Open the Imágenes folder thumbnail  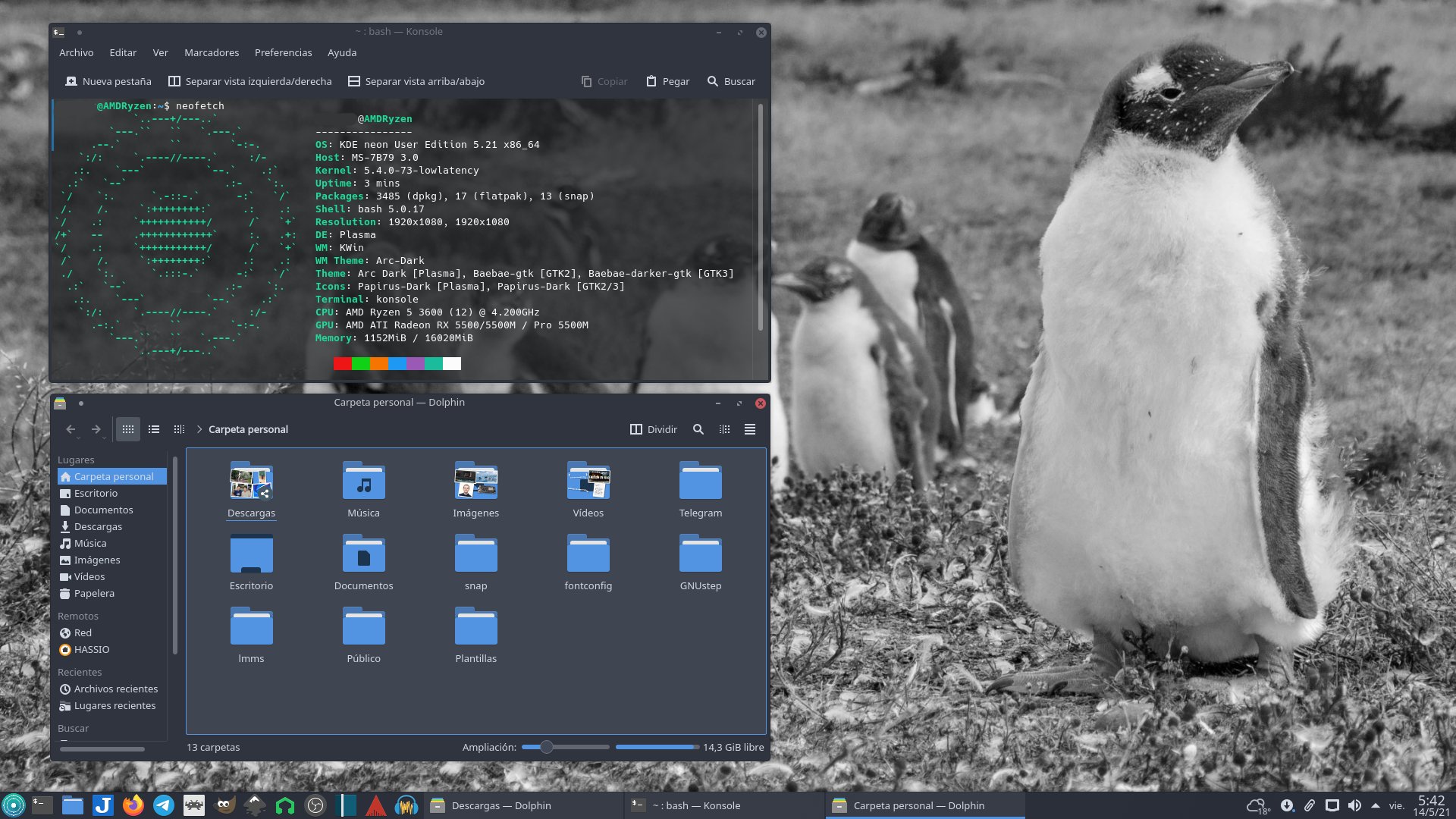(475, 482)
